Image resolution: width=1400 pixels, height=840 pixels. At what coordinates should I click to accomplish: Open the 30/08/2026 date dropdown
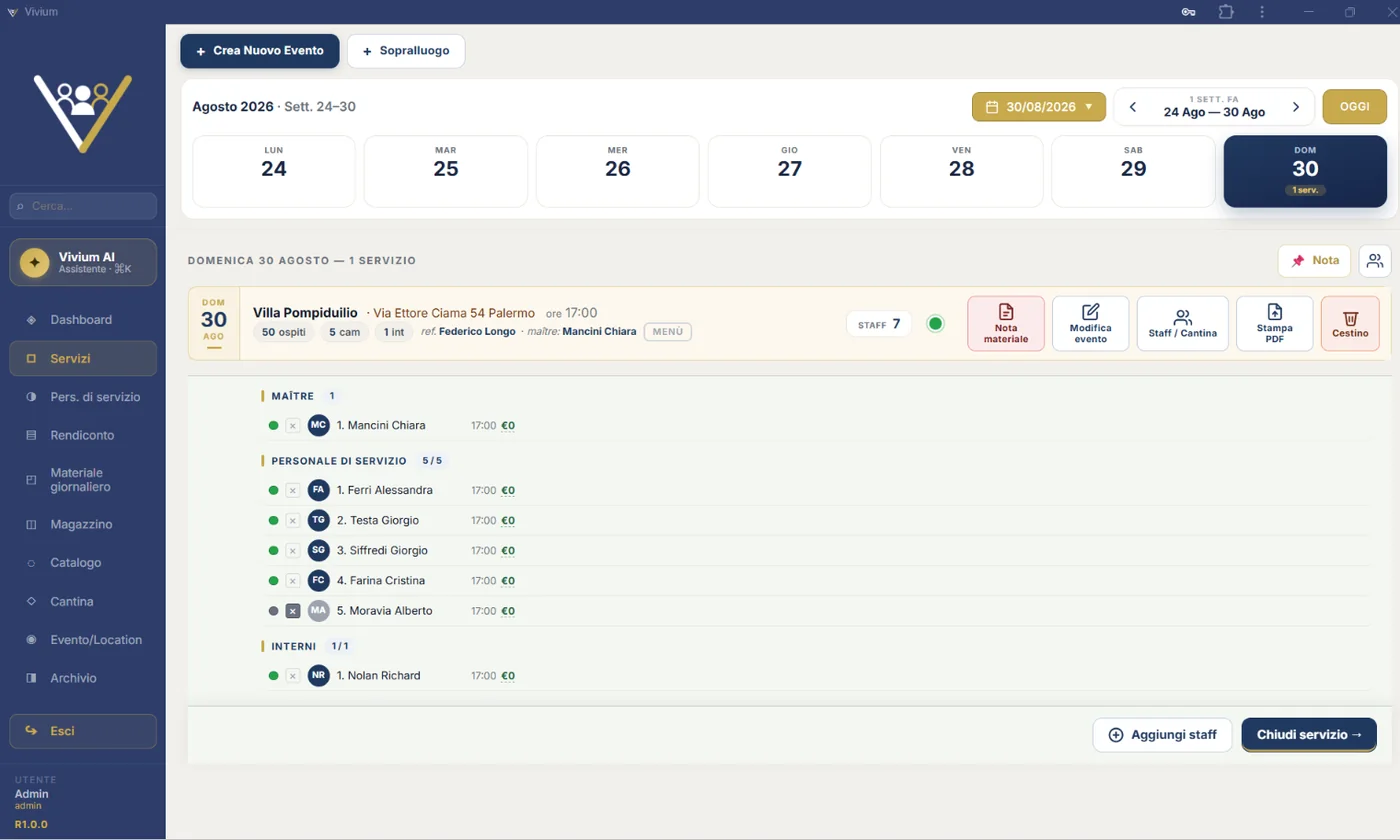1039,107
